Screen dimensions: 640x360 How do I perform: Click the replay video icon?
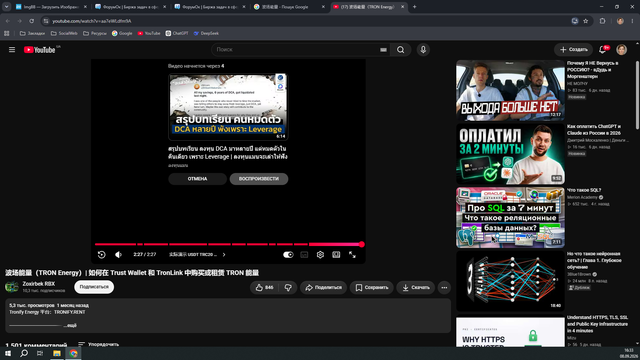102,255
